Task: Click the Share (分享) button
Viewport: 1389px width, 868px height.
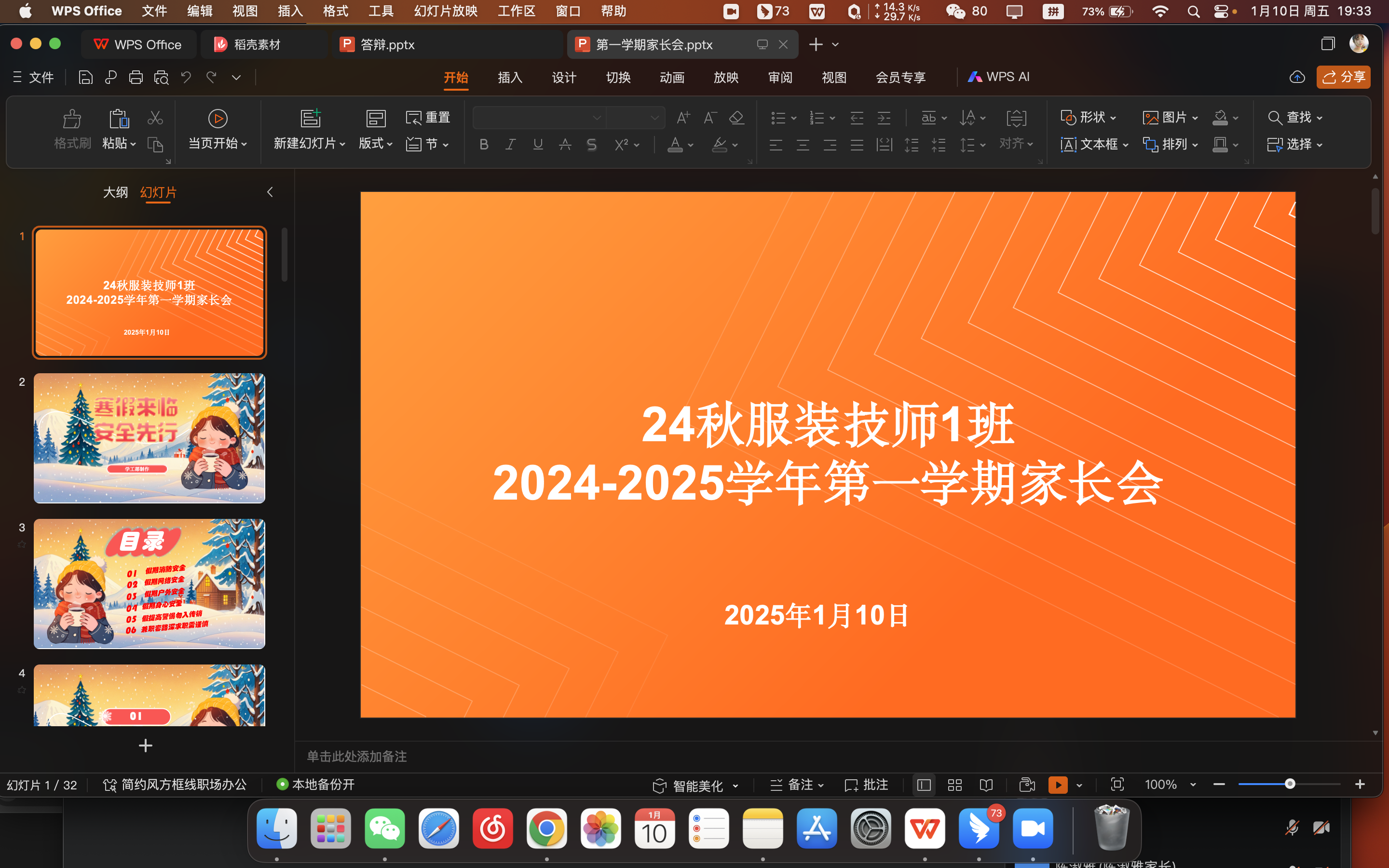Action: (1343, 78)
